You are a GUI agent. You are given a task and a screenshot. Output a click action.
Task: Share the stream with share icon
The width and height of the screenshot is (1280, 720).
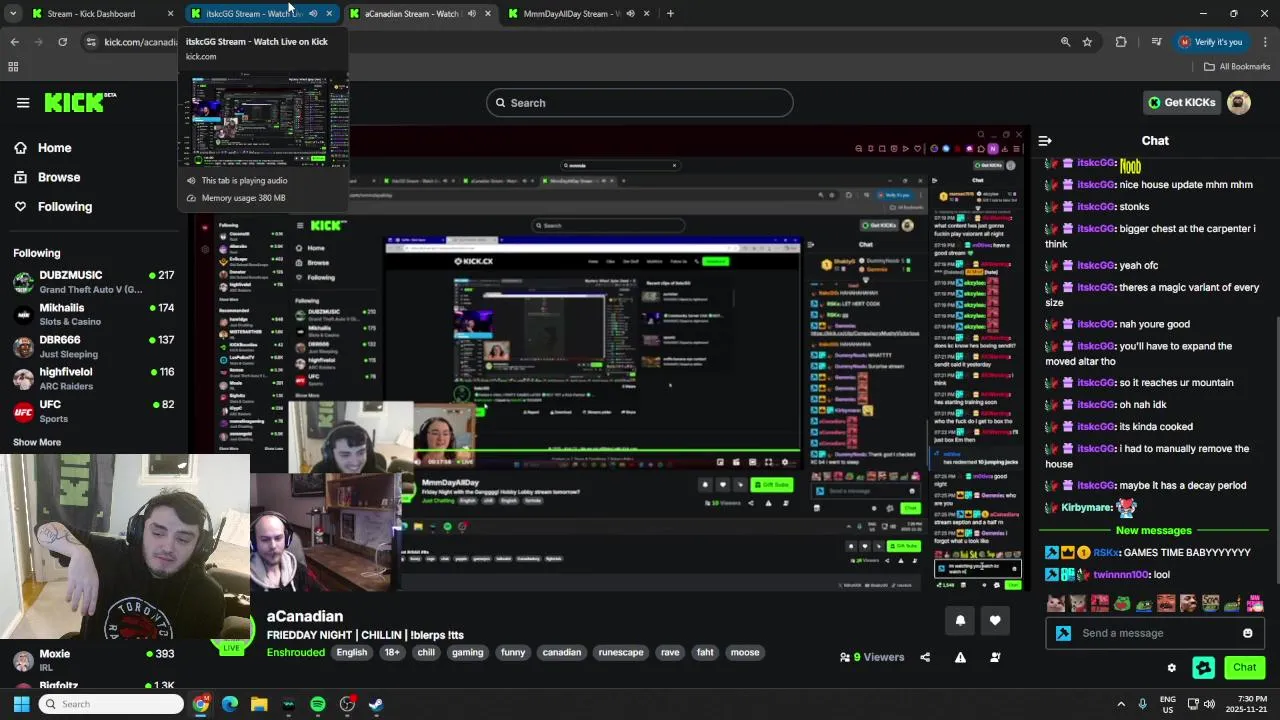[925, 657]
